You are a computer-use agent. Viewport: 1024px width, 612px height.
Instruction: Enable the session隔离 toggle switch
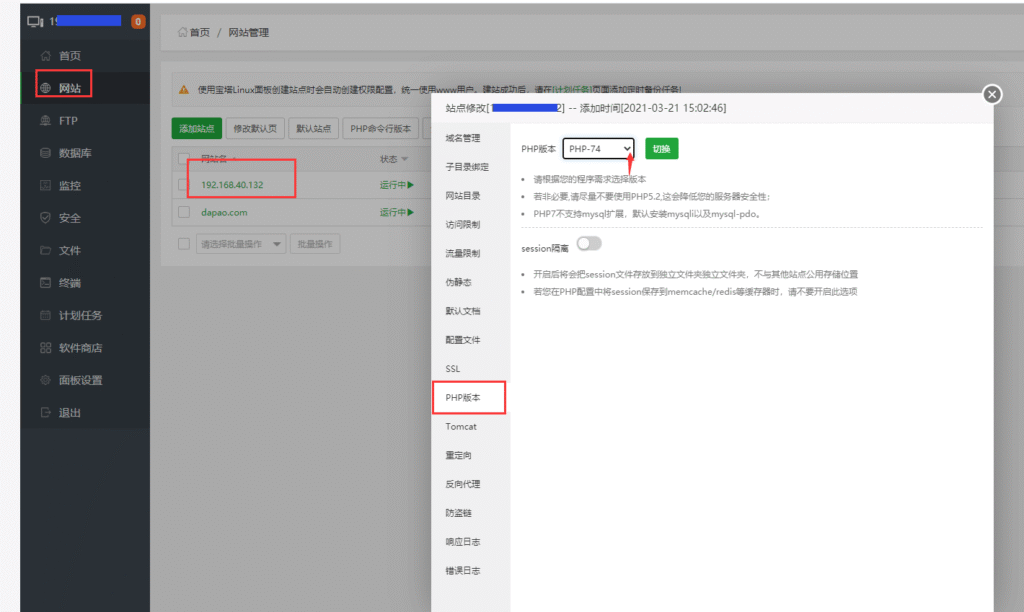[x=589, y=244]
